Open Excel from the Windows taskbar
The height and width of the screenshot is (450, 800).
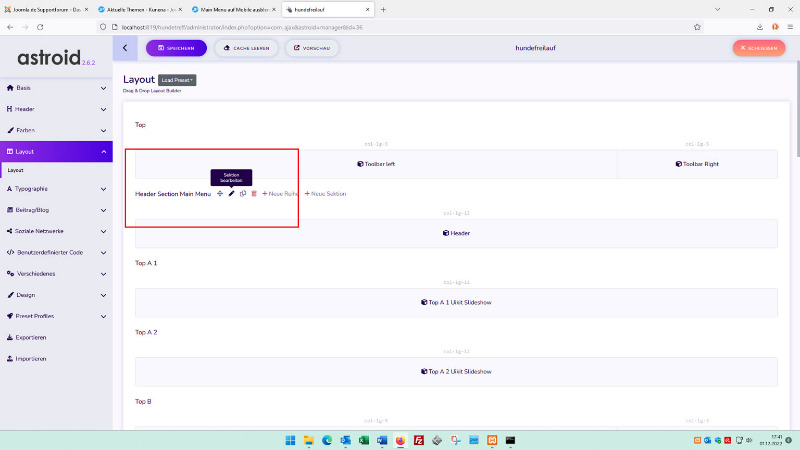(x=364, y=440)
